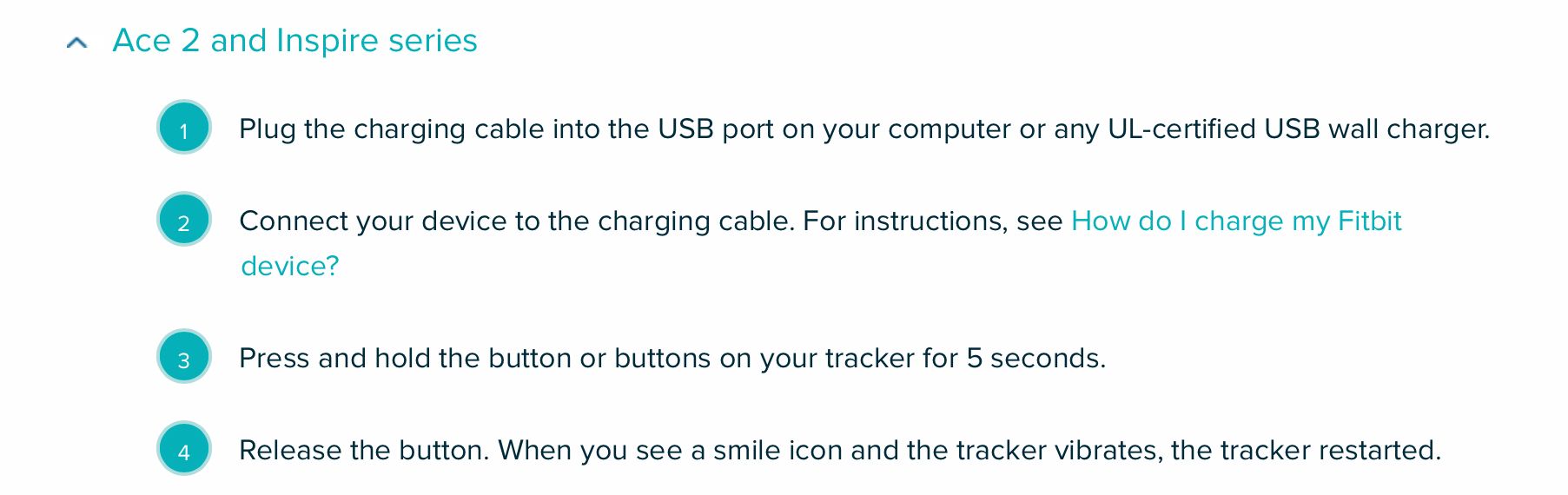Screen dimensions: 1568x495
Task: Click the step 1 number badge
Action: pyautogui.click(x=184, y=128)
